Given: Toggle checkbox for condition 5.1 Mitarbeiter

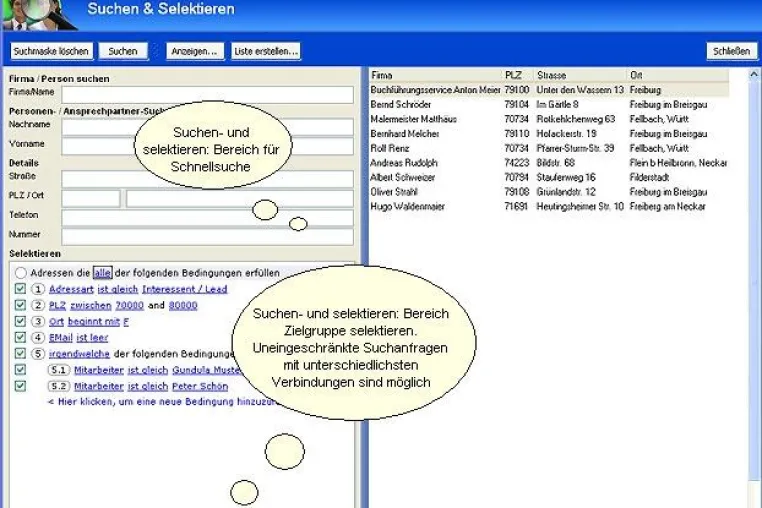Looking at the screenshot, I should (20, 369).
